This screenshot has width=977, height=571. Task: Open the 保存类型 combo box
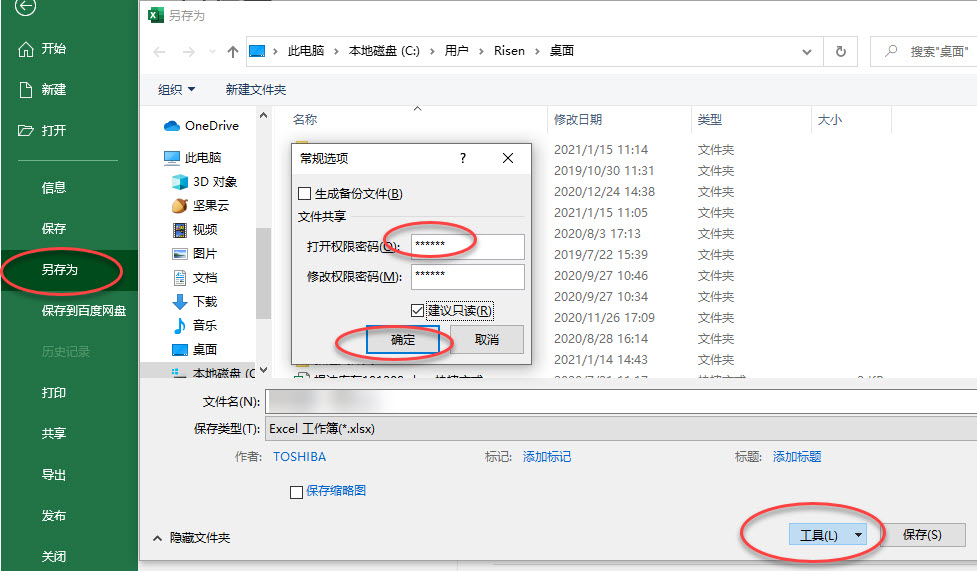tap(620, 428)
